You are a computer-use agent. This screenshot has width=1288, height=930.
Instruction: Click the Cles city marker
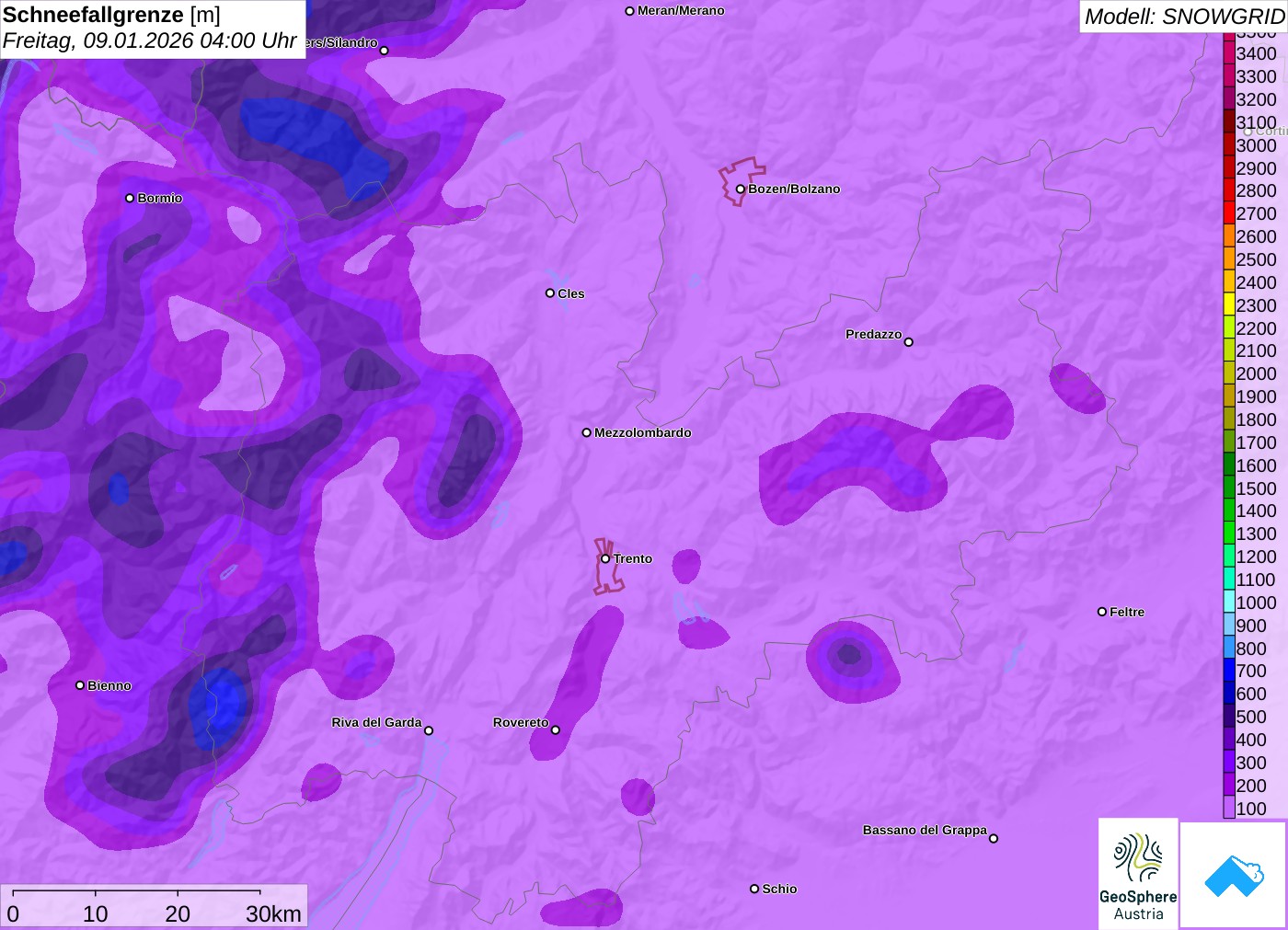(x=550, y=293)
